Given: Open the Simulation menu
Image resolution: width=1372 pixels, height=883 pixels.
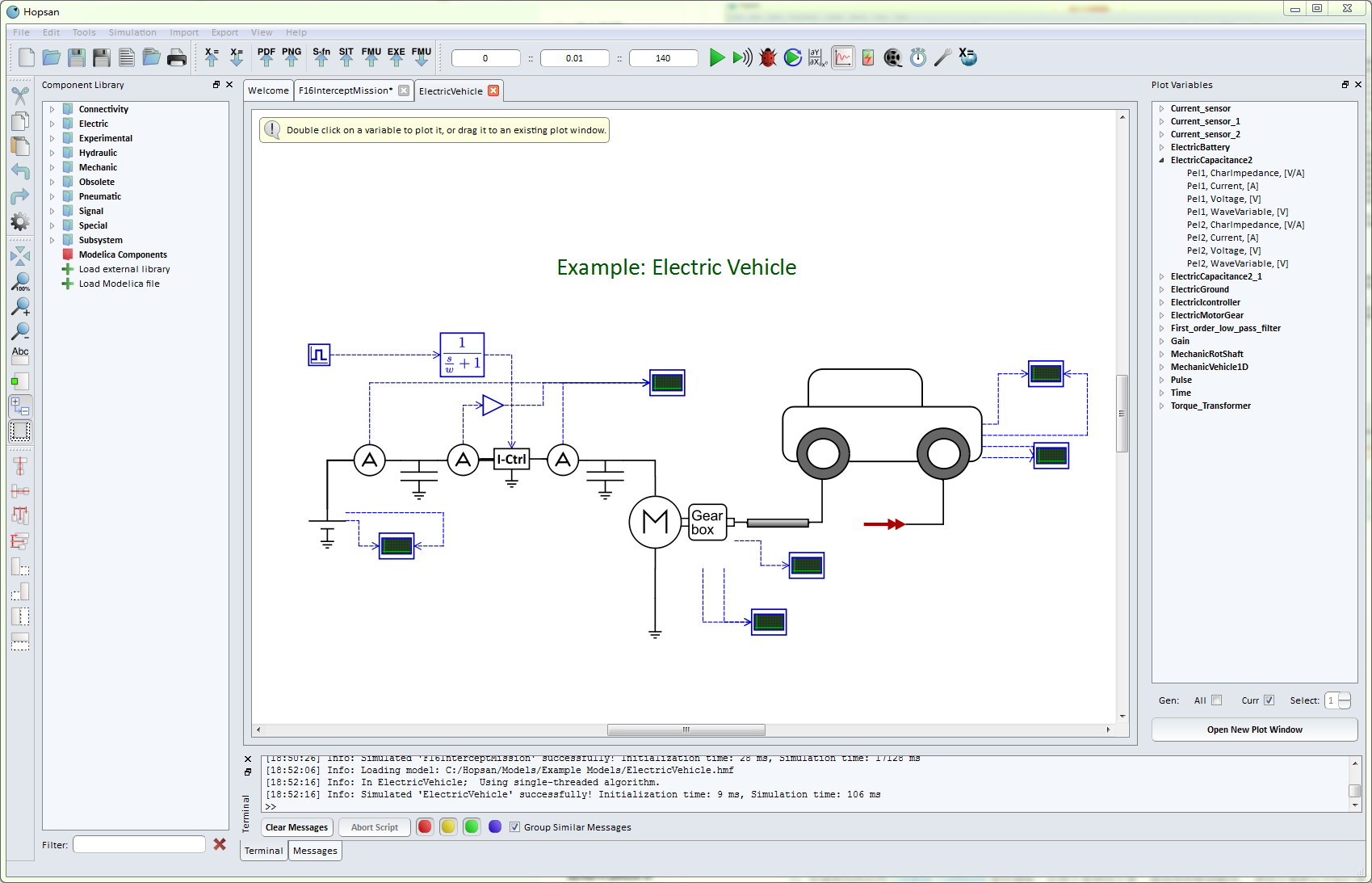Looking at the screenshot, I should pos(132,32).
